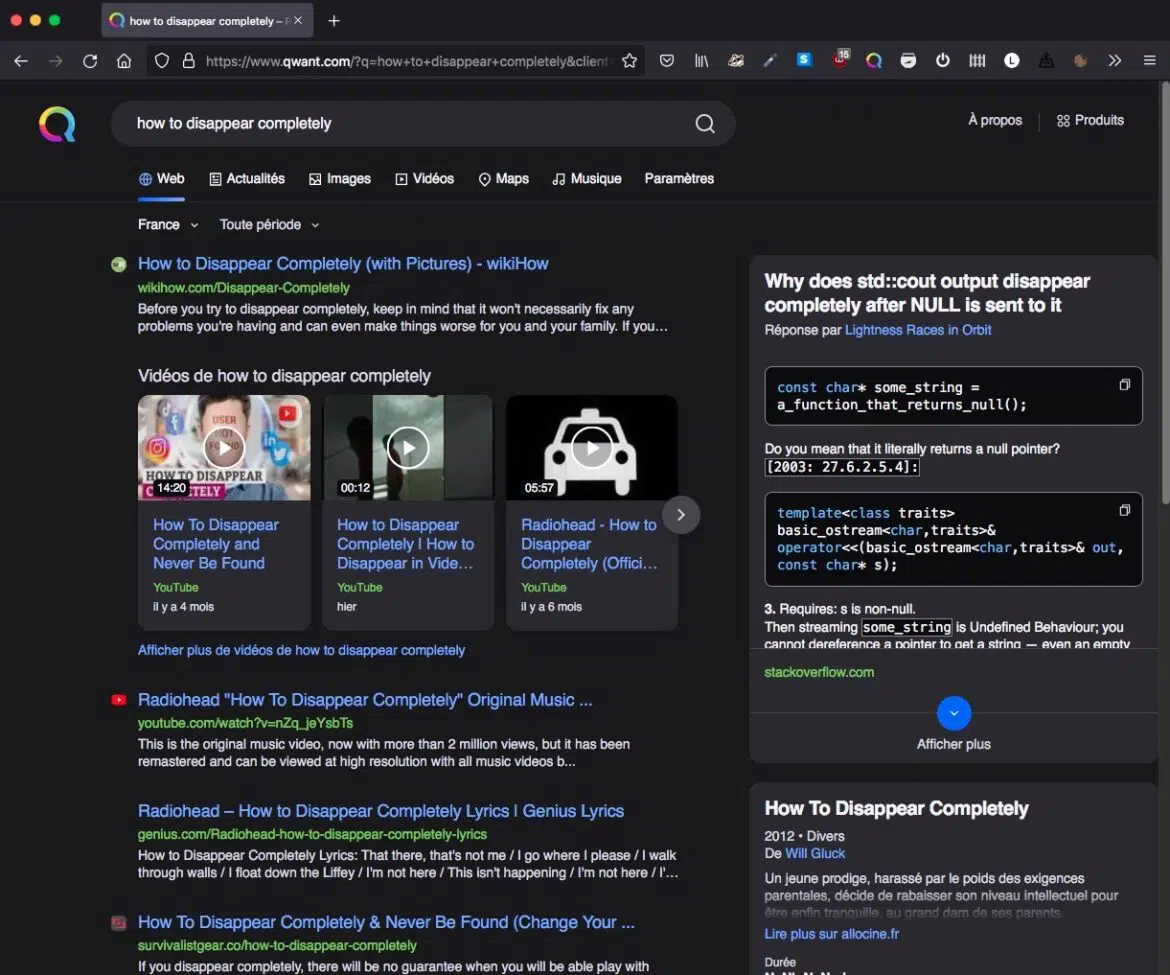
Task: Open the Toute période time filter
Action: (269, 225)
